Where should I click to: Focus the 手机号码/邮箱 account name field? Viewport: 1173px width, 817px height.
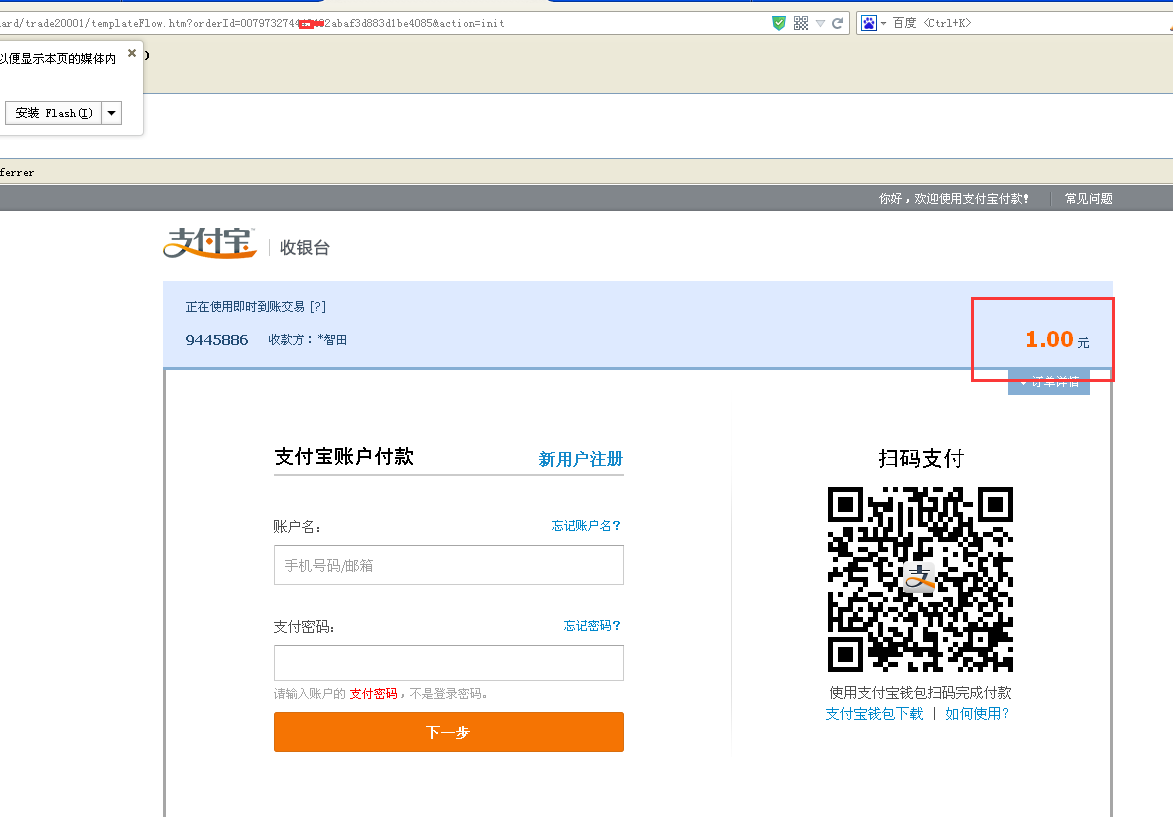[x=449, y=565]
